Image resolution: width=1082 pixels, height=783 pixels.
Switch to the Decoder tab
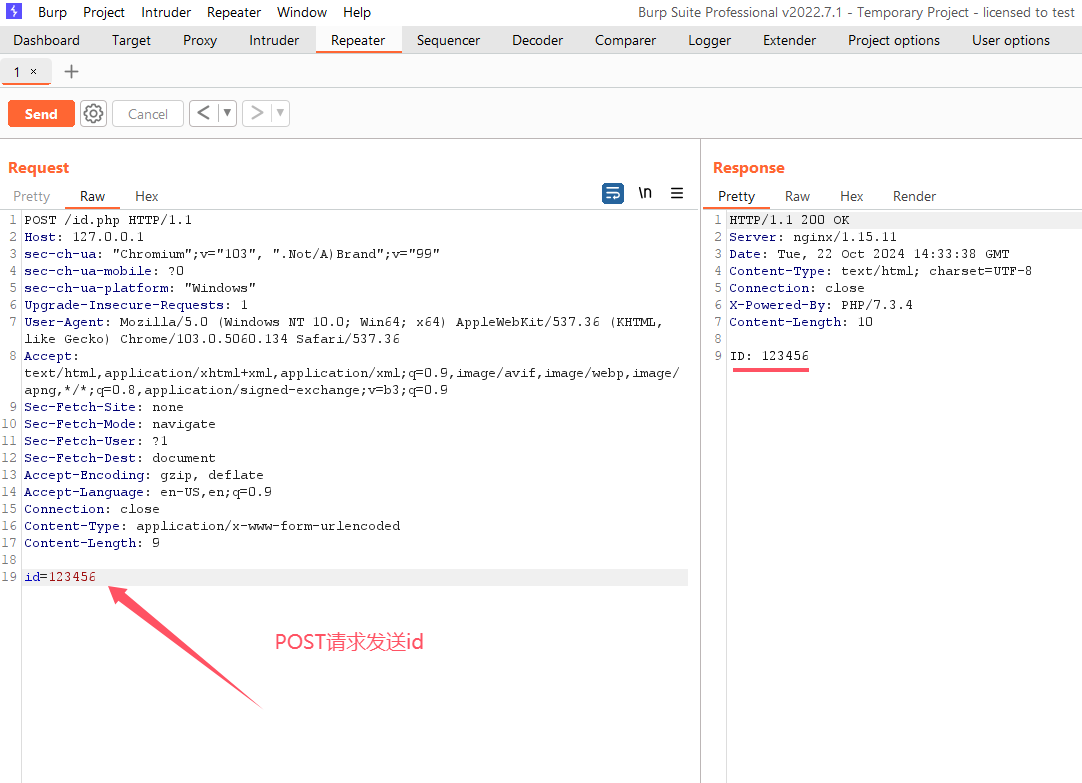(537, 40)
